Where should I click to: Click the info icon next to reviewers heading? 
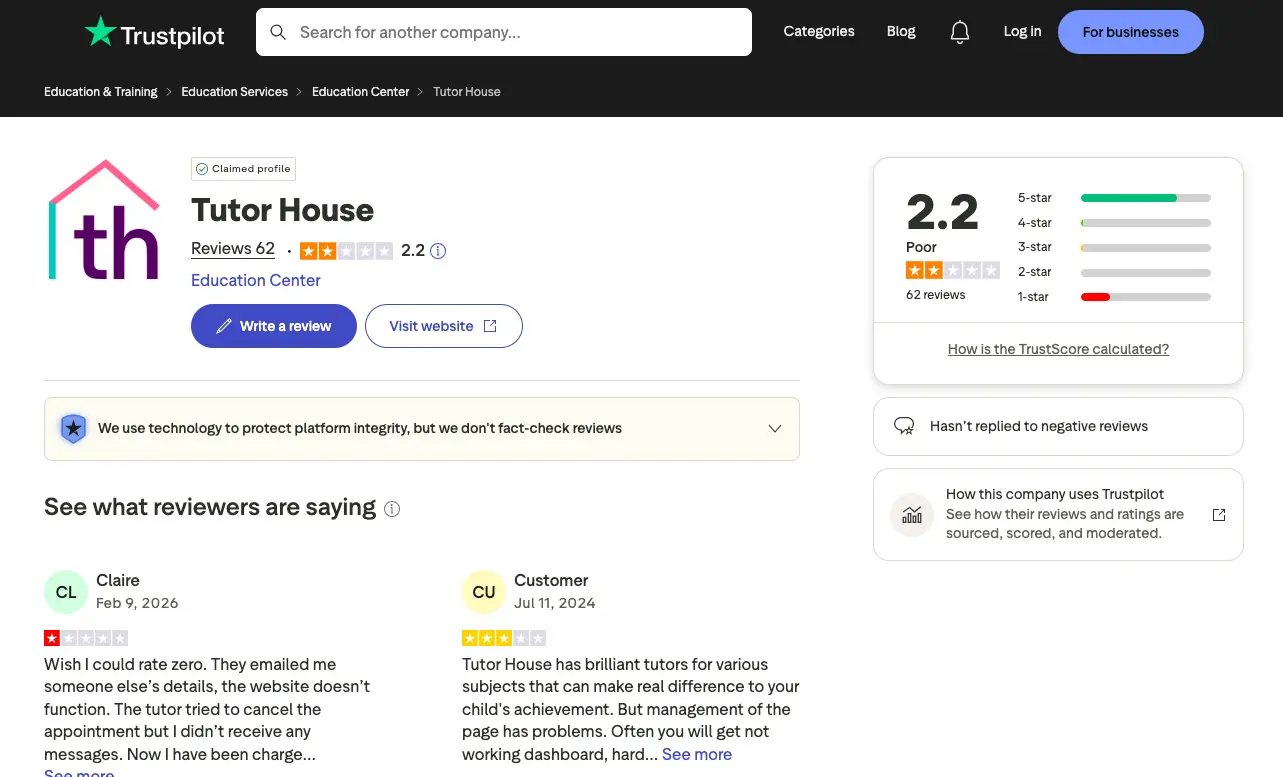[x=392, y=509]
